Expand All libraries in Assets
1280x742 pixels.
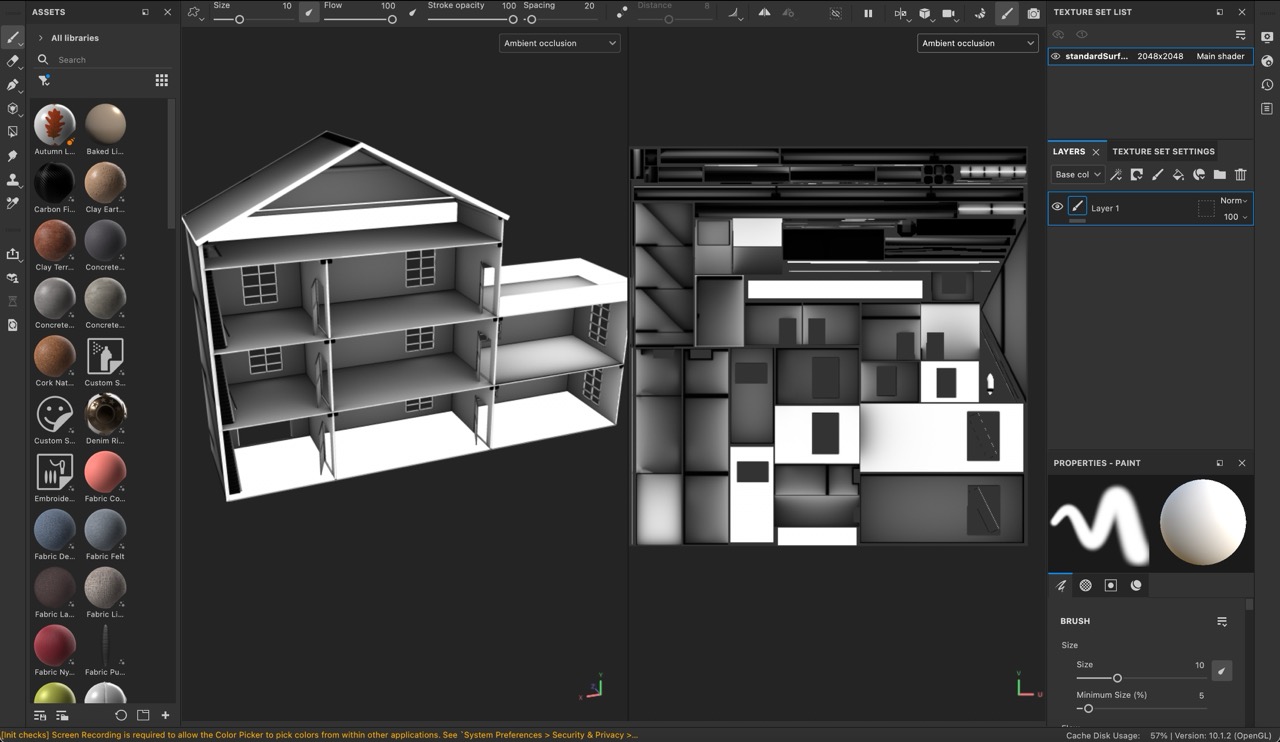[x=40, y=38]
